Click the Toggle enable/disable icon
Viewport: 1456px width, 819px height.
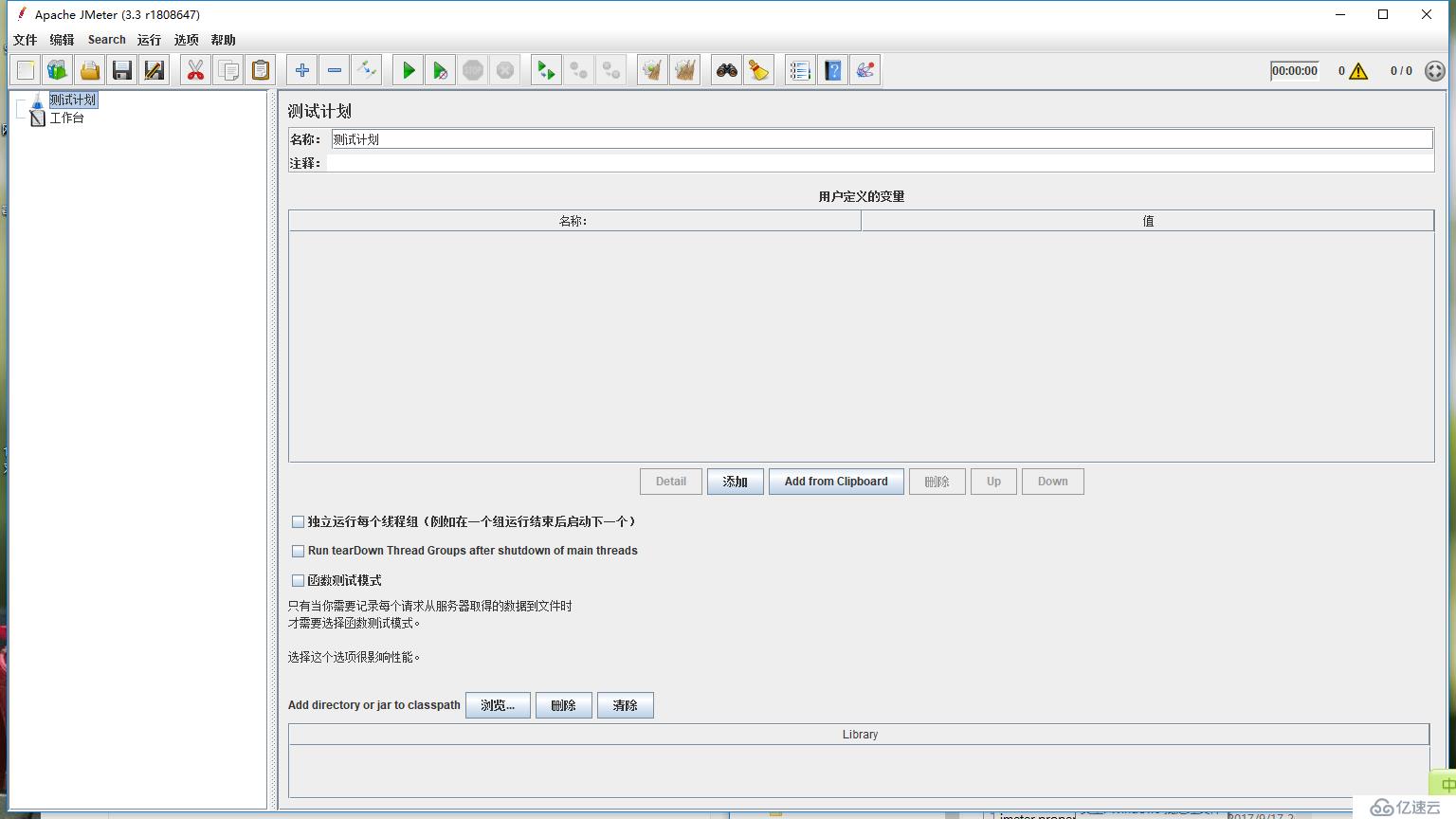[x=366, y=70]
